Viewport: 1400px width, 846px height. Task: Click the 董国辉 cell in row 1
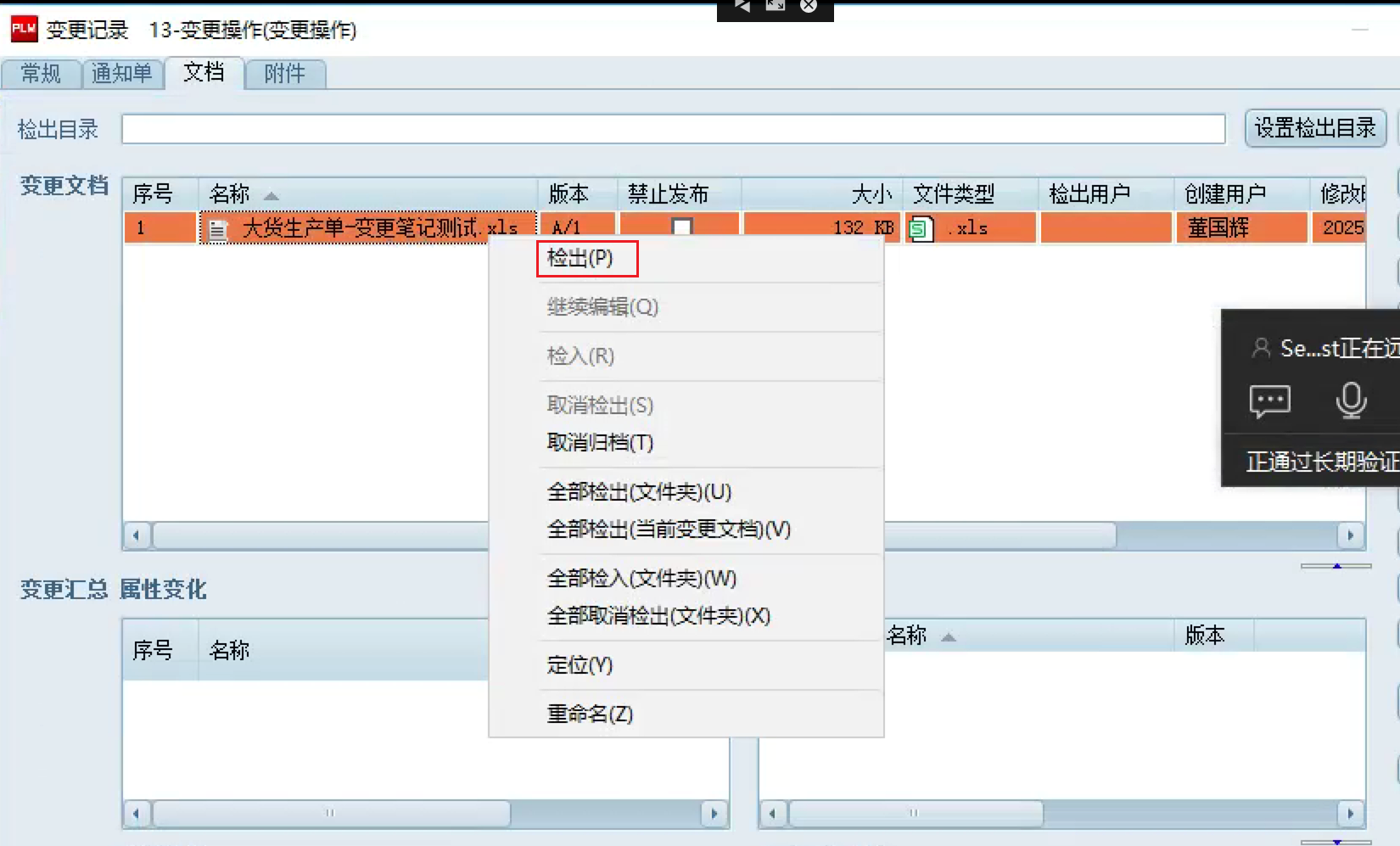[1241, 227]
